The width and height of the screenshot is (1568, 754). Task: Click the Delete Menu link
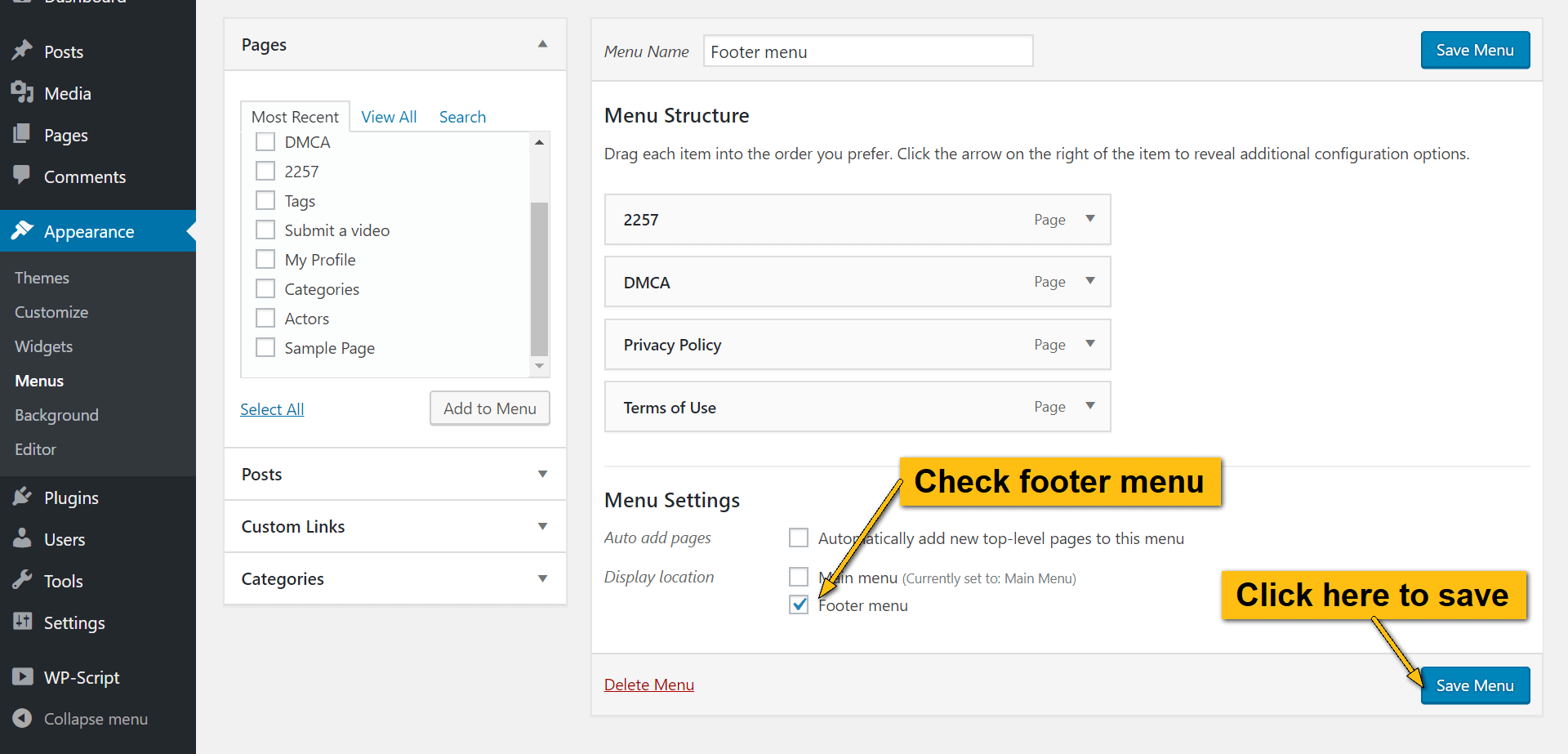click(x=649, y=685)
